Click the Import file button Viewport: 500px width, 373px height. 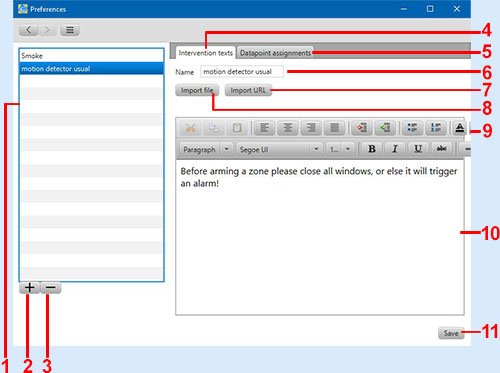coord(197,90)
